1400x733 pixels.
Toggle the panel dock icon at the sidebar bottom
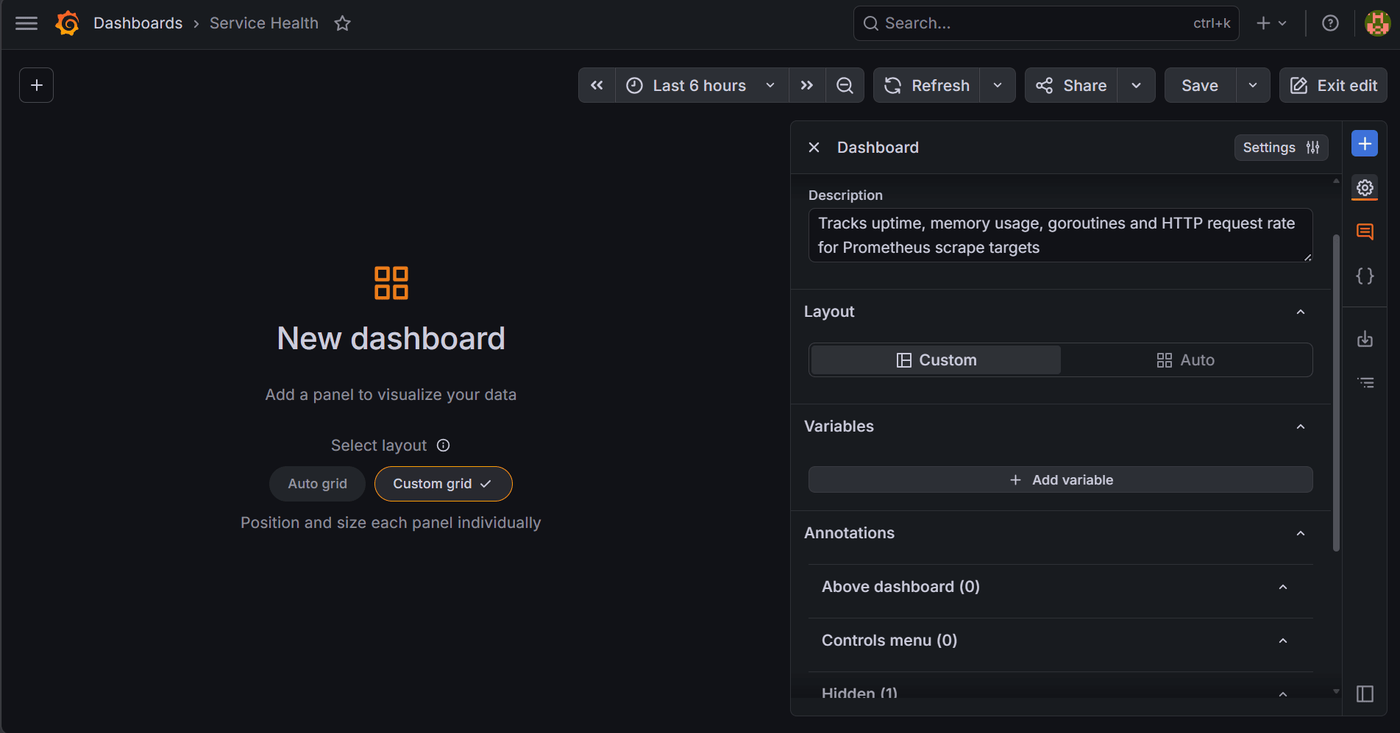(x=1365, y=694)
